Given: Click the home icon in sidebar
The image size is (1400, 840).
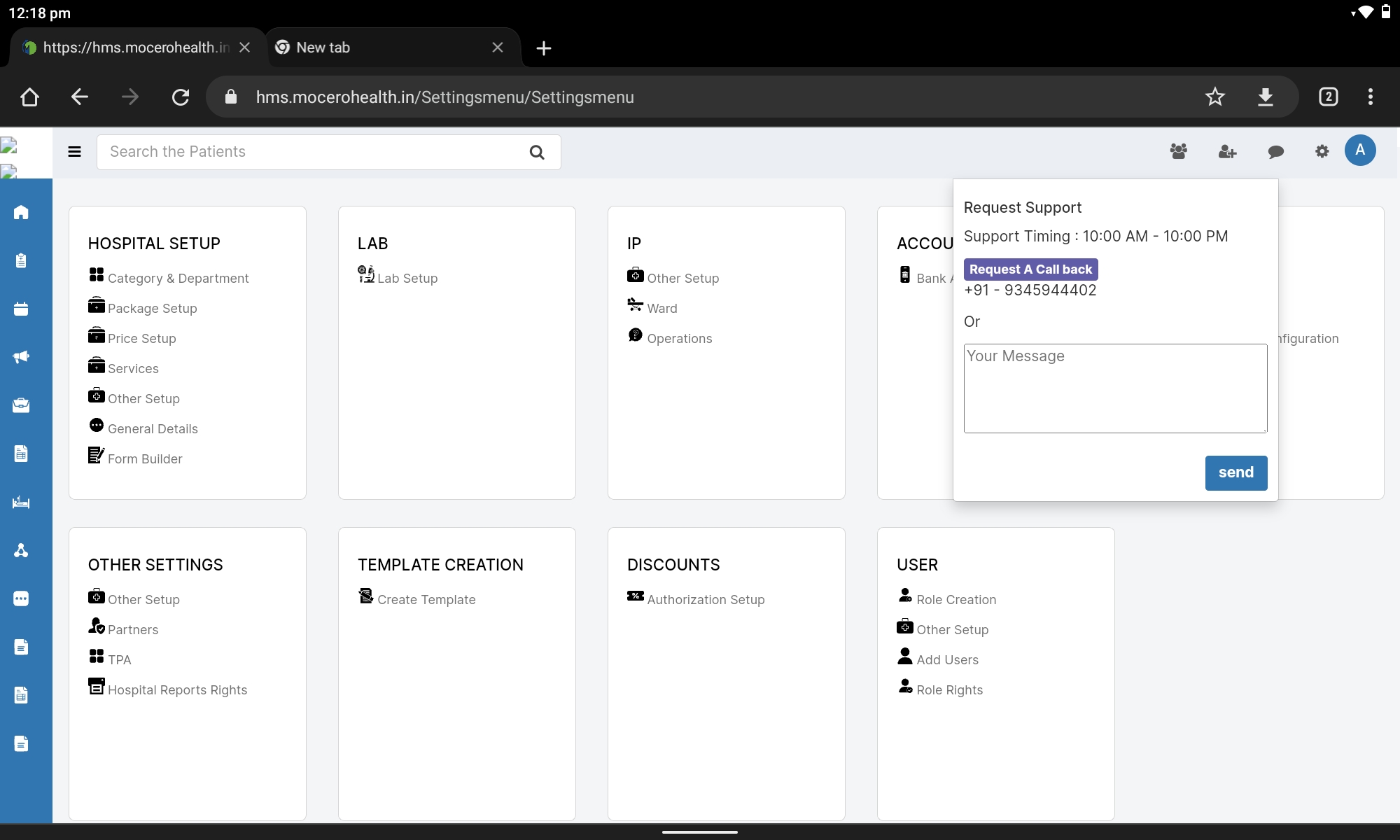Looking at the screenshot, I should (21, 212).
